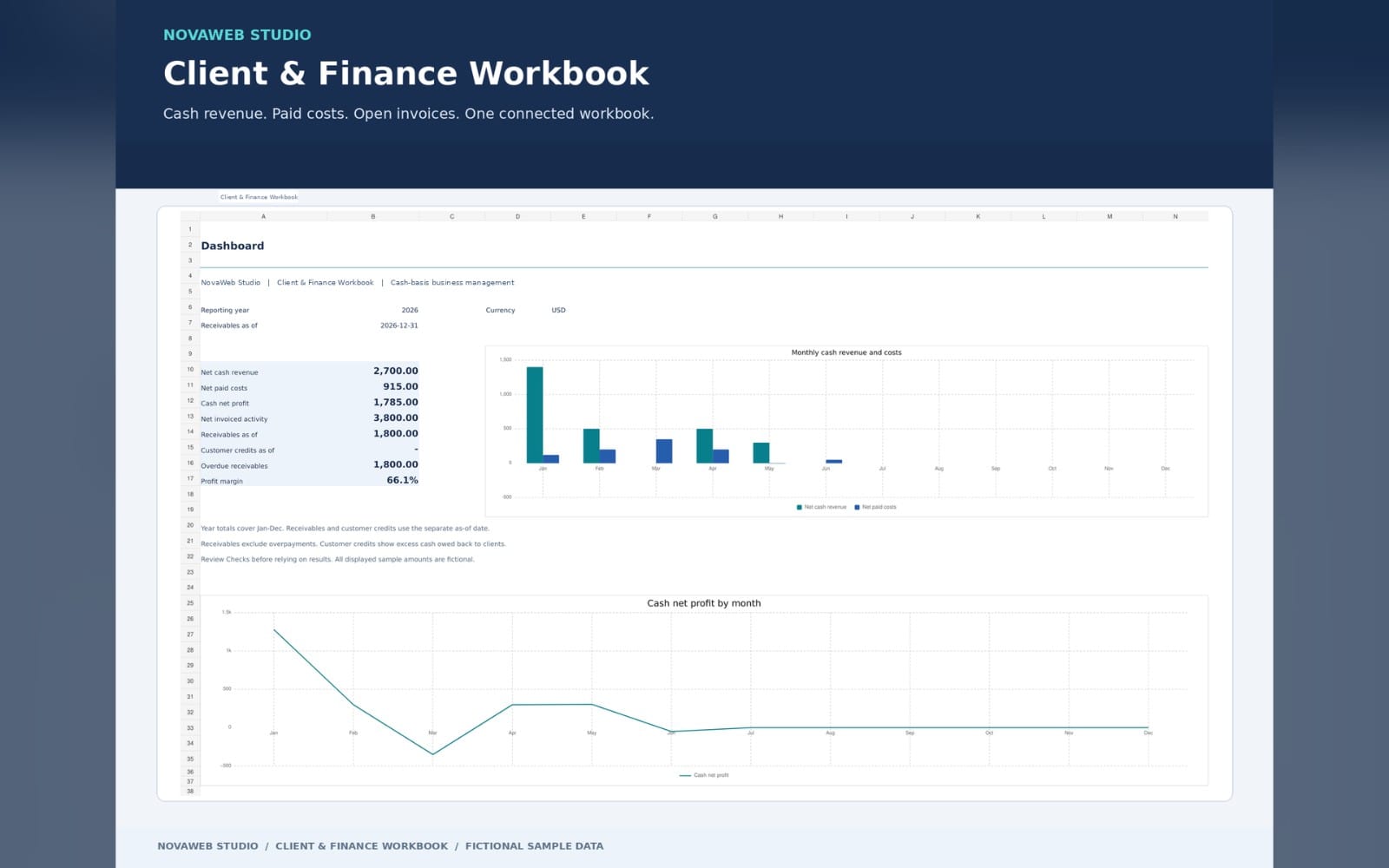This screenshot has width=1389, height=868.
Task: Click the 'Cash net profit' line legend entry
Action: pyautogui.click(x=704, y=775)
